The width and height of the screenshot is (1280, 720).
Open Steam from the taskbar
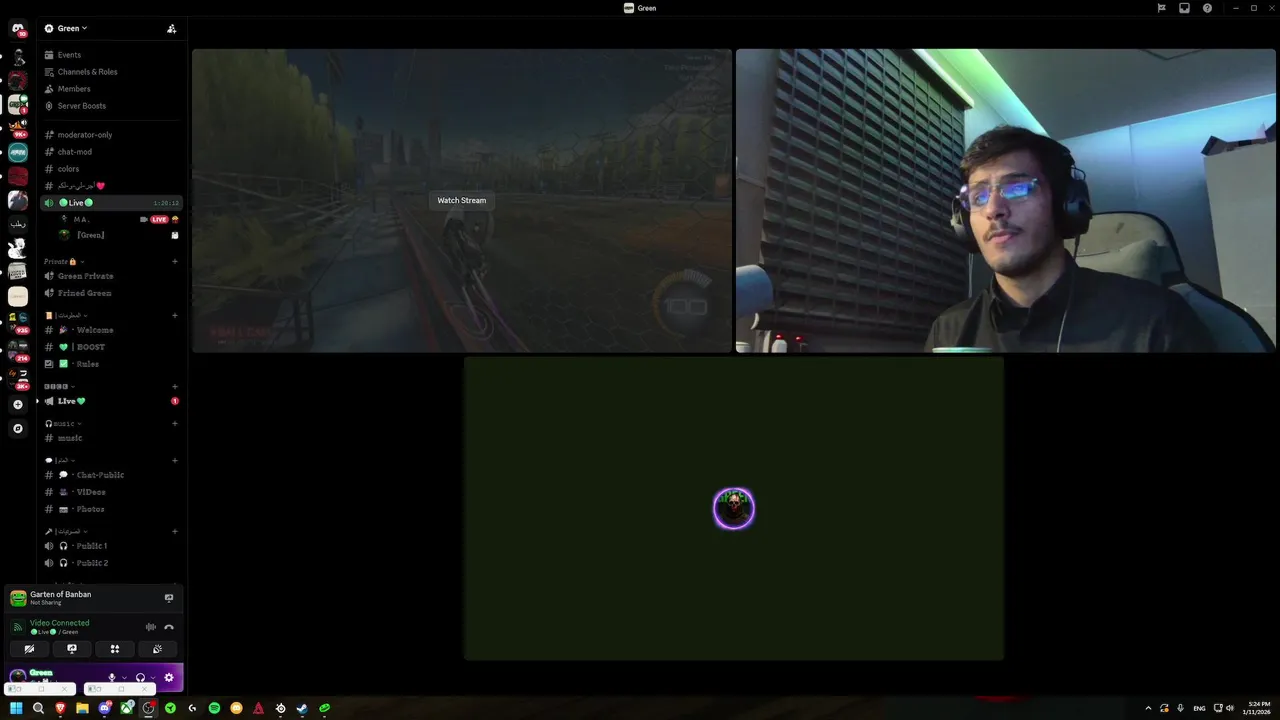pos(302,708)
